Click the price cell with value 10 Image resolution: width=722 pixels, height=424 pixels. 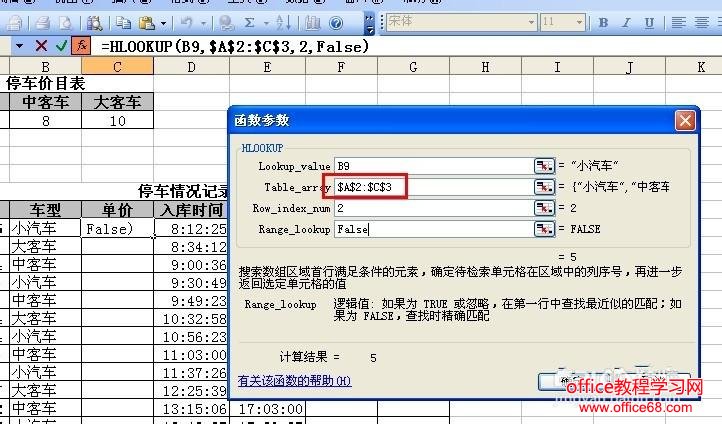[117, 121]
